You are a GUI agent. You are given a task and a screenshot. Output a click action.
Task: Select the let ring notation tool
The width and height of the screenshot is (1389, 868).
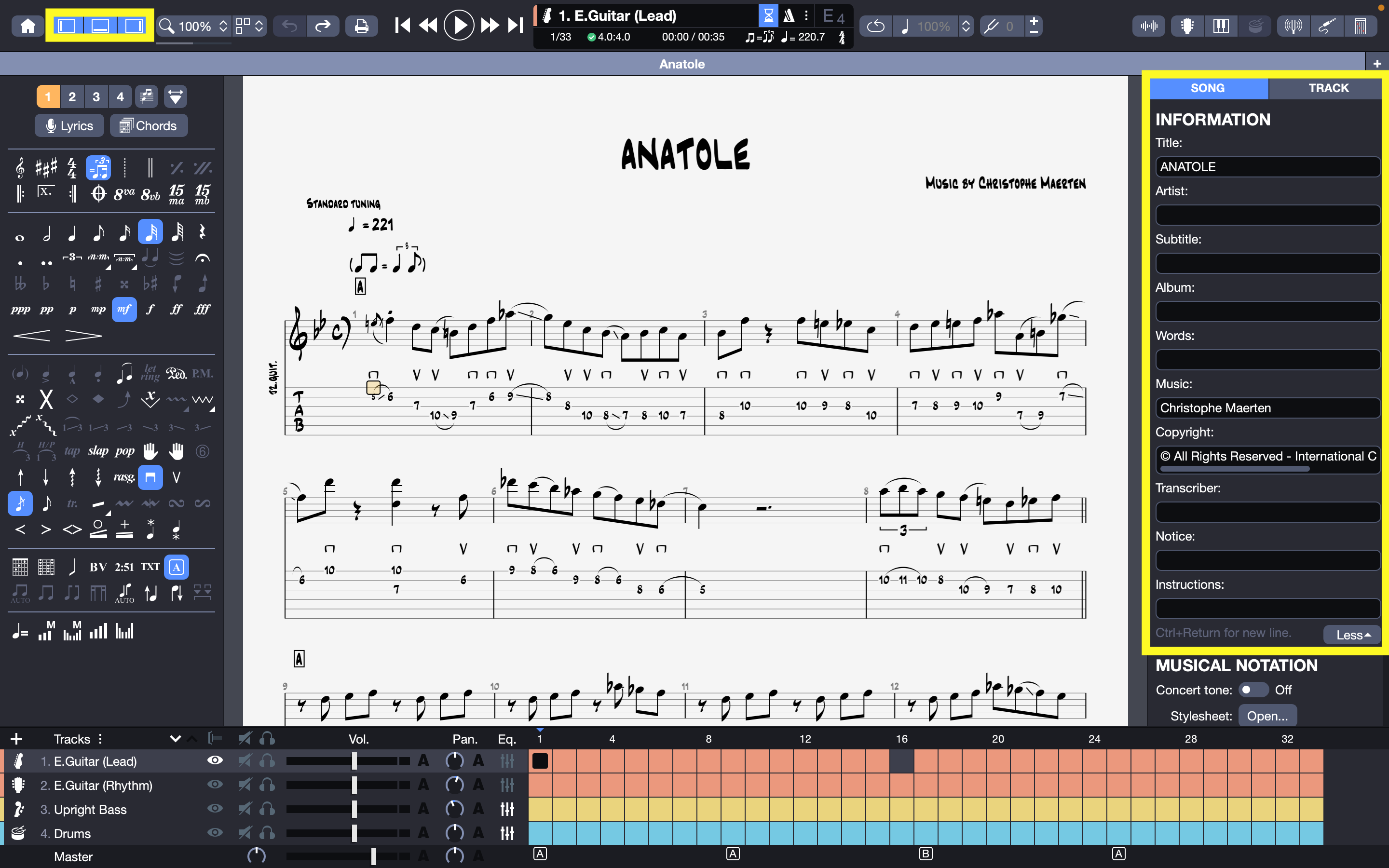[149, 372]
